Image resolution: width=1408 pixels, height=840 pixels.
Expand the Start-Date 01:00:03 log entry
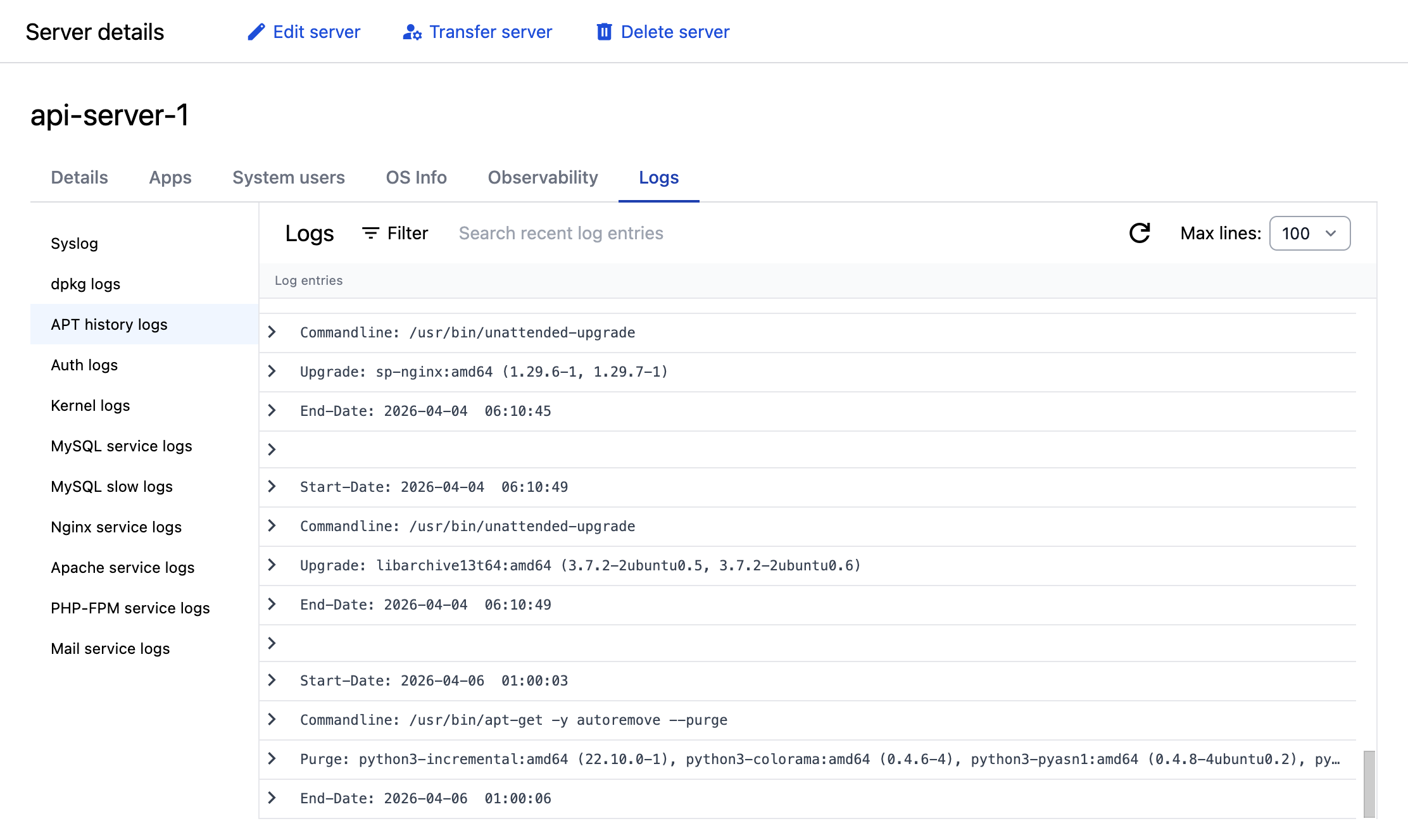tap(272, 680)
